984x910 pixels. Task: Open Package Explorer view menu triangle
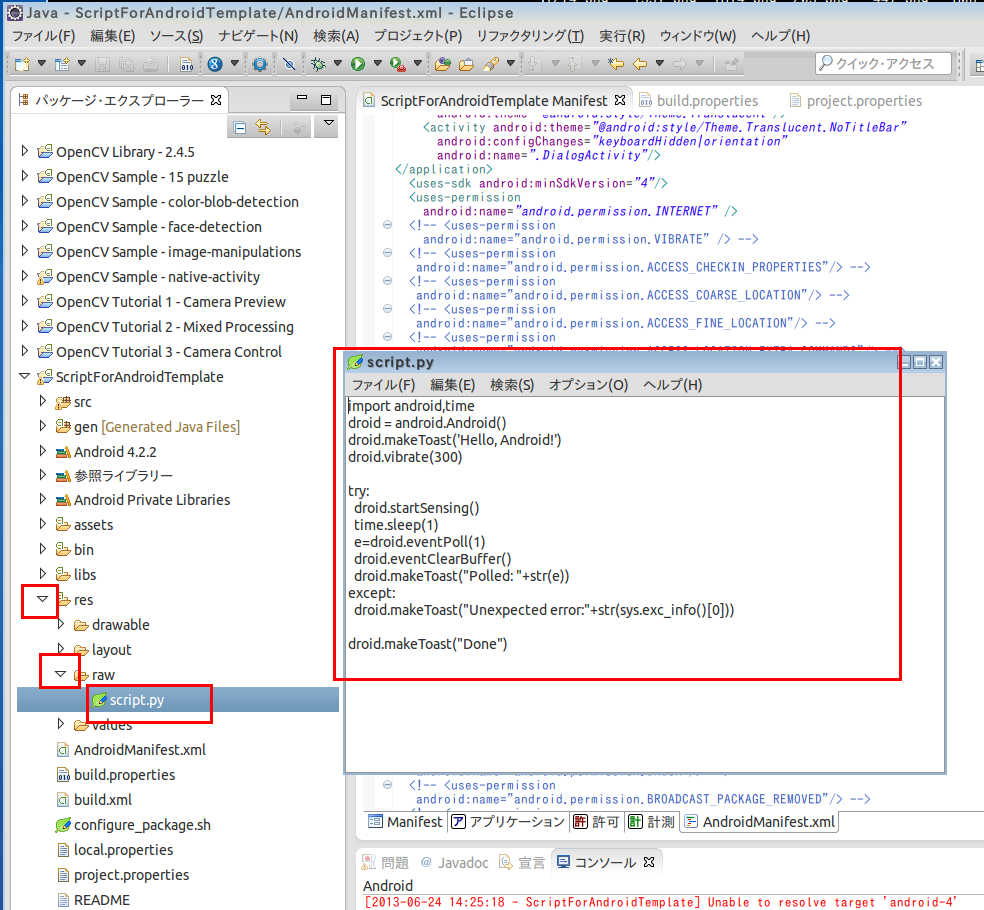328,123
